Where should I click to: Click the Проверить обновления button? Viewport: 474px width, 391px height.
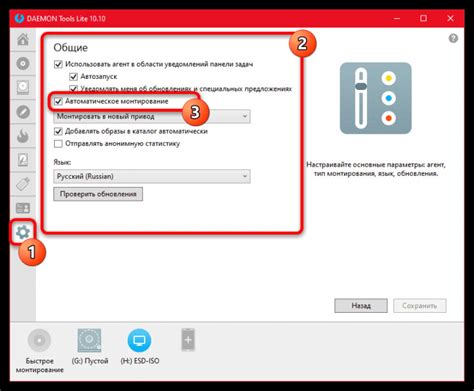(98, 194)
